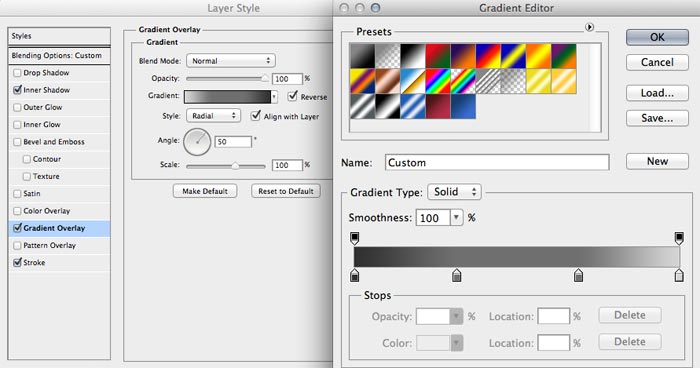Open the Gradient Type Solid dropdown

pos(454,192)
